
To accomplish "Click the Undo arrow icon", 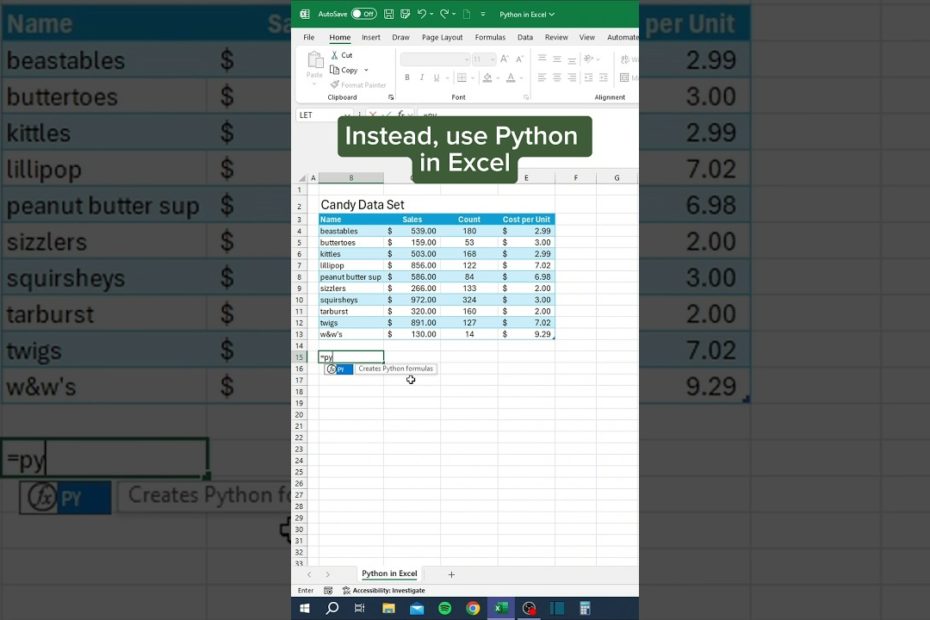I will pyautogui.click(x=422, y=14).
